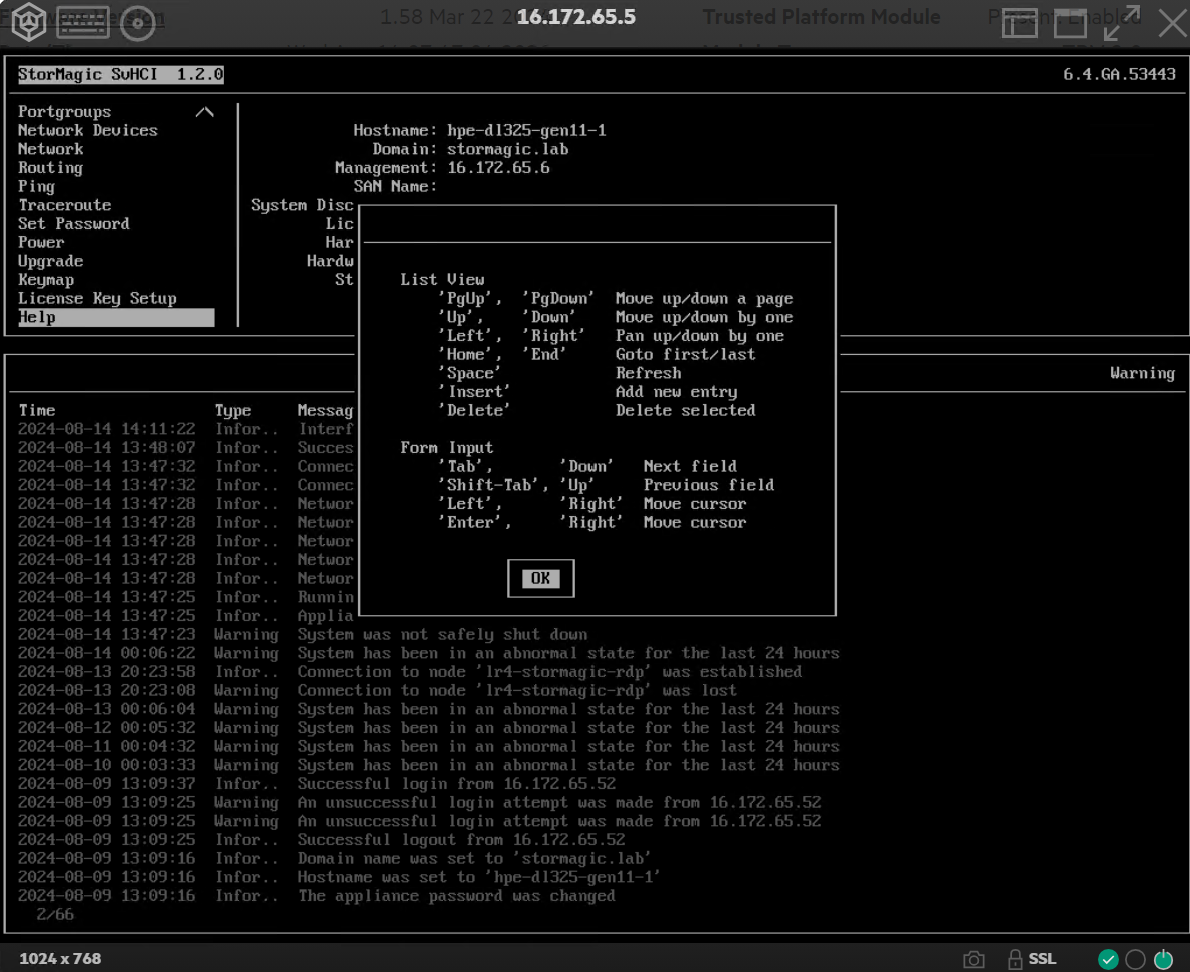Select Ping in the side menu
Screen dimensions: 1190x972
click(x=36, y=187)
